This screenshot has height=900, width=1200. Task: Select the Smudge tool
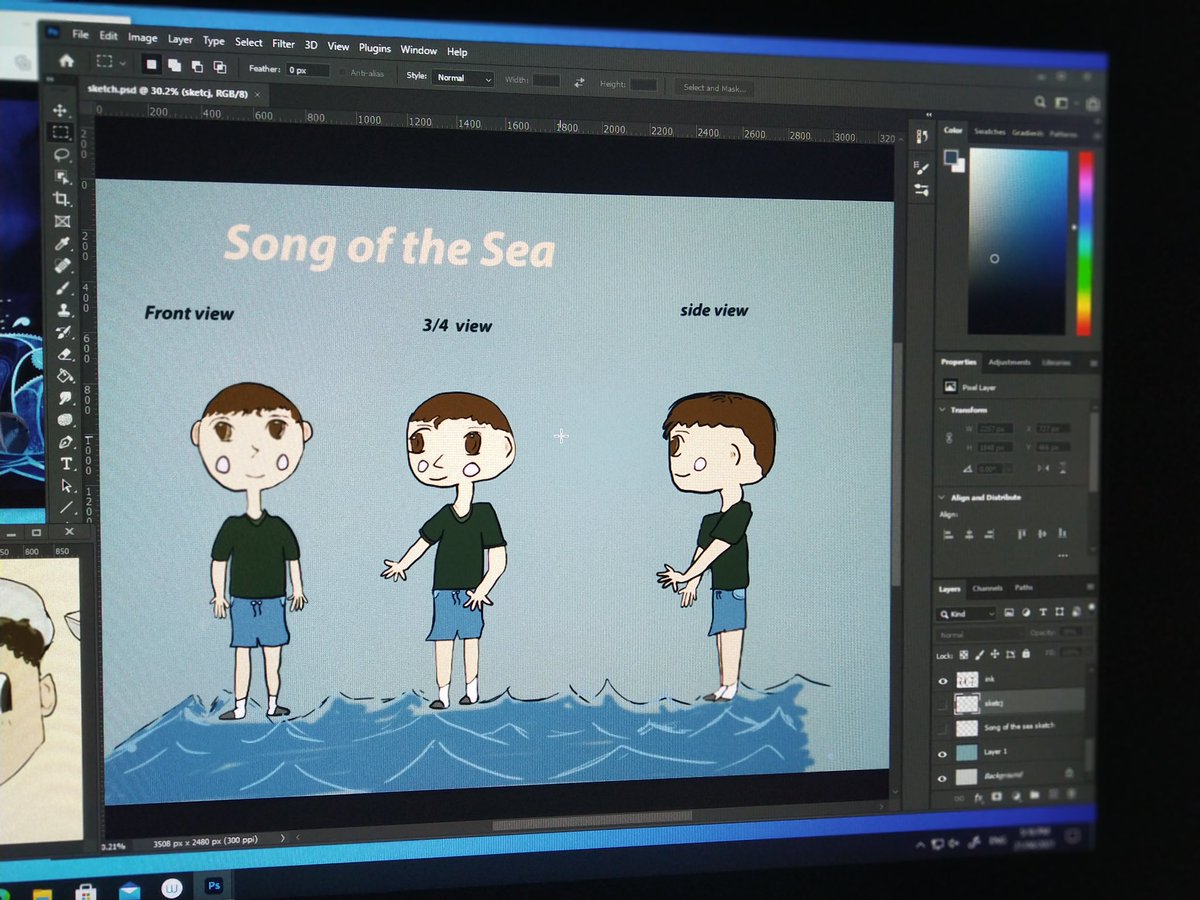(x=65, y=398)
